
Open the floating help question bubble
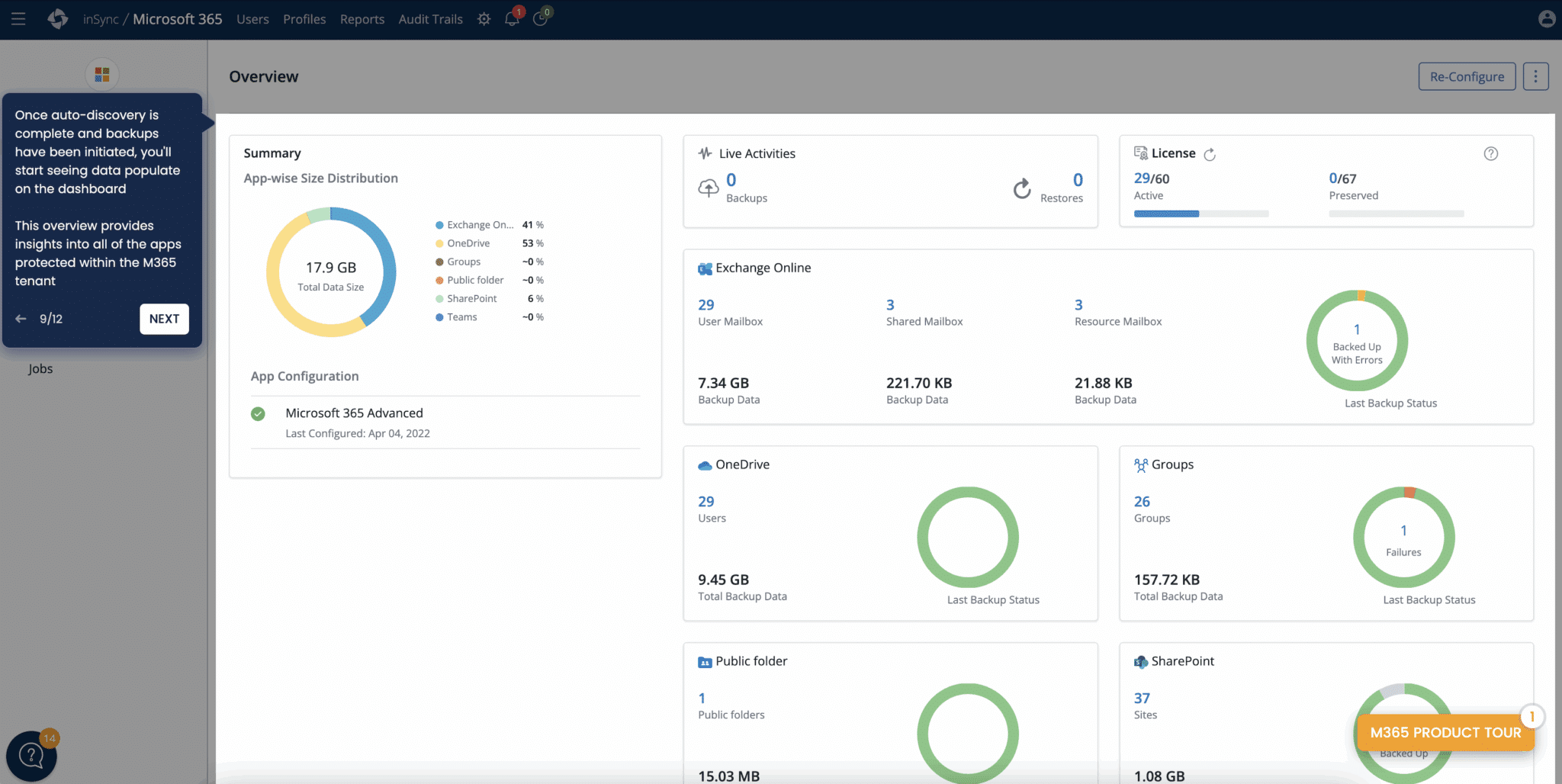31,755
